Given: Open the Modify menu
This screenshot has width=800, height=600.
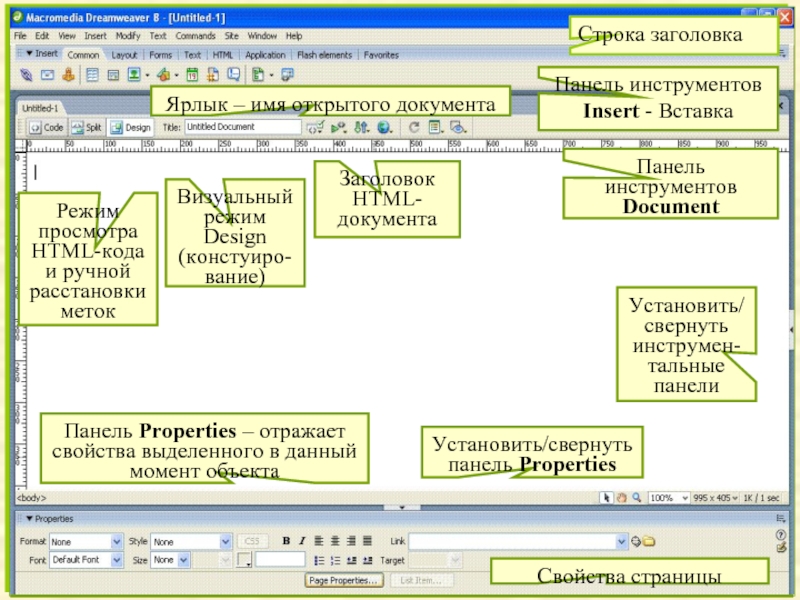Looking at the screenshot, I should (128, 36).
